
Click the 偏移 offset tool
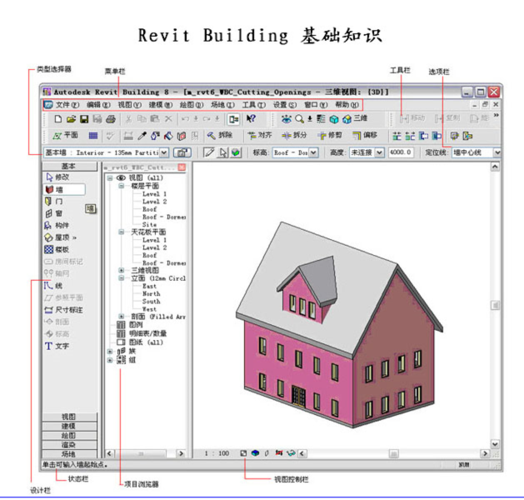pyautogui.click(x=365, y=135)
